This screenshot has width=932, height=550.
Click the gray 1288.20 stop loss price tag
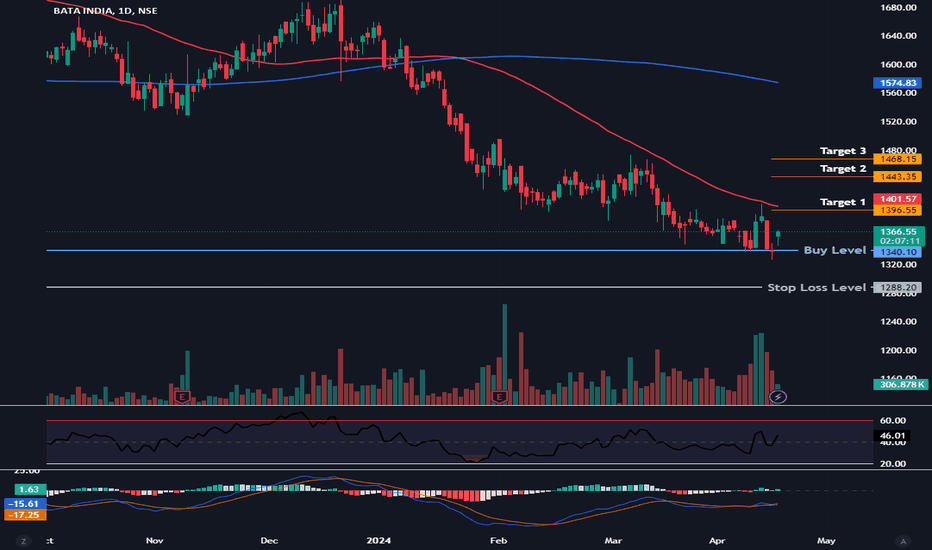[x=898, y=288]
